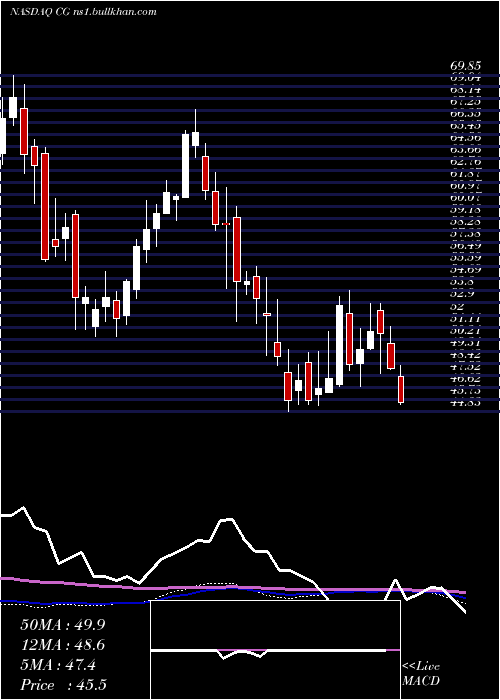
Task: Click the last red candle at the chart's right end
Action: pos(401,389)
